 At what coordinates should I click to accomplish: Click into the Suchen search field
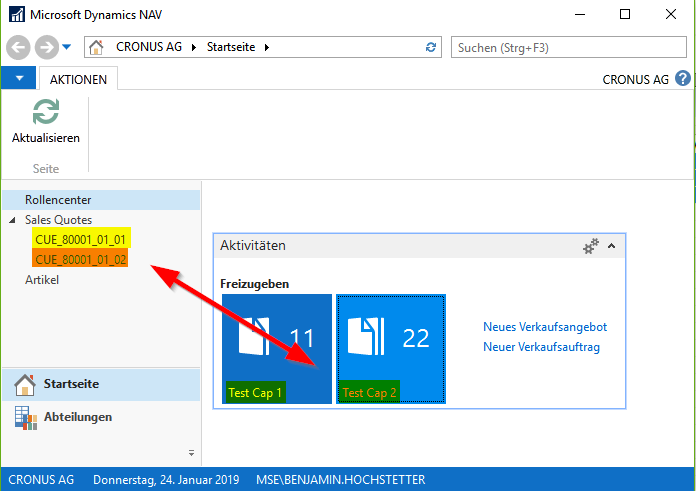click(569, 48)
